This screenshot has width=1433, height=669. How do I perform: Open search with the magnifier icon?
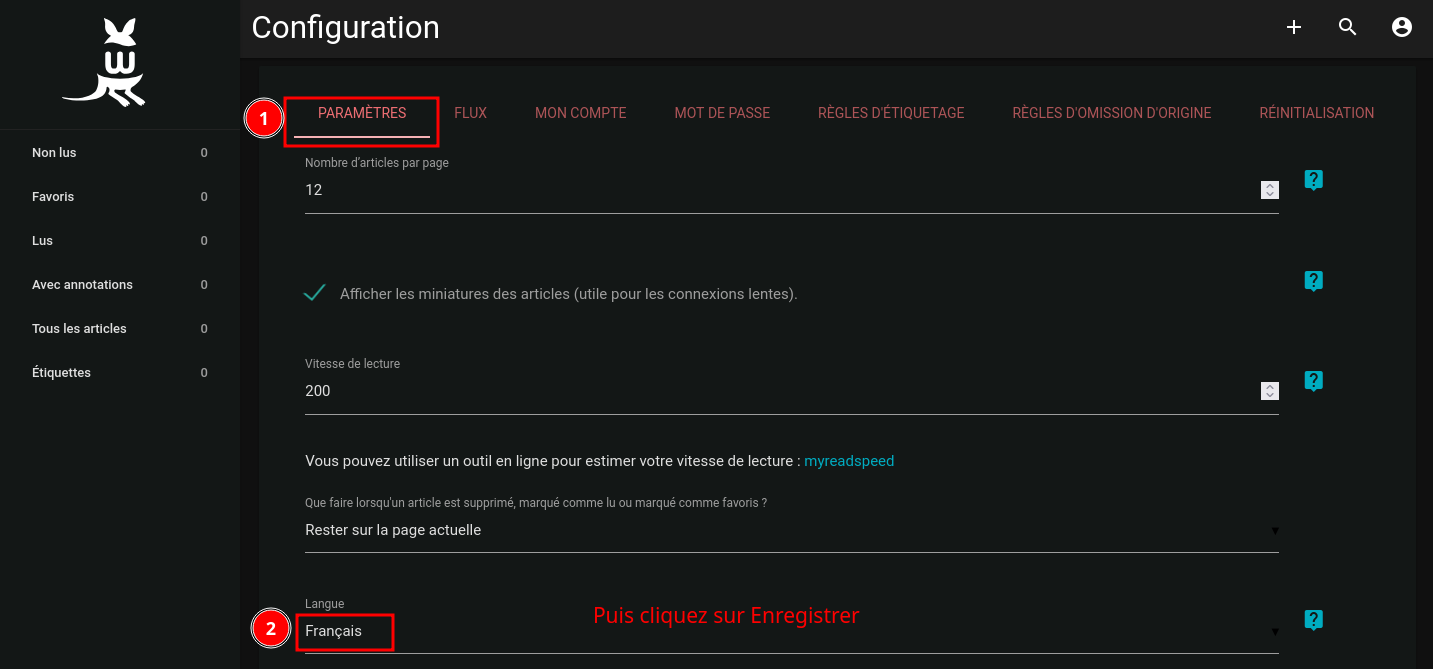coord(1347,28)
